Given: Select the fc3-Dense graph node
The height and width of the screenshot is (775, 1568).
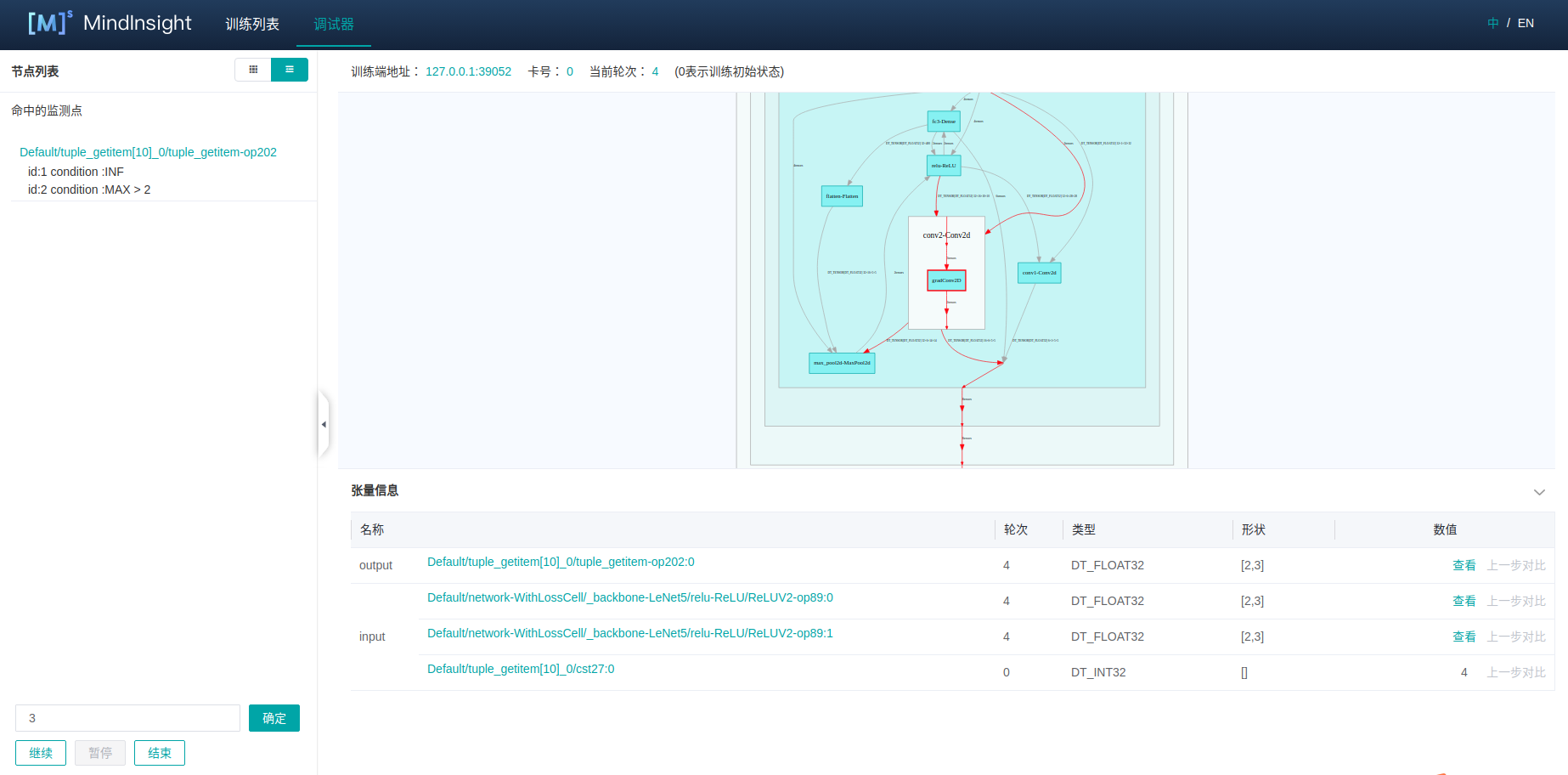Looking at the screenshot, I should [x=944, y=122].
